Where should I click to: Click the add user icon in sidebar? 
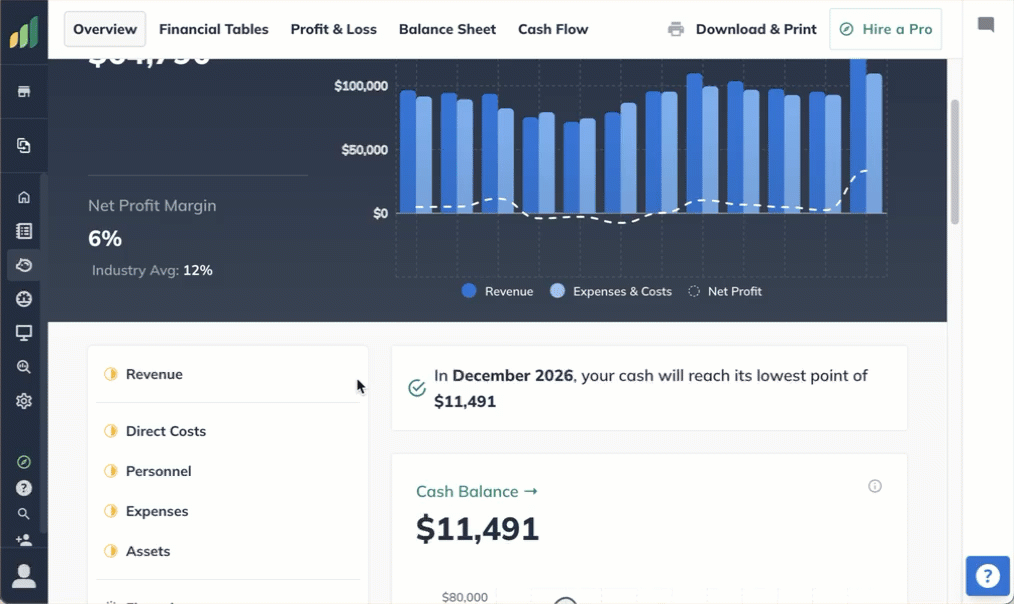click(24, 540)
